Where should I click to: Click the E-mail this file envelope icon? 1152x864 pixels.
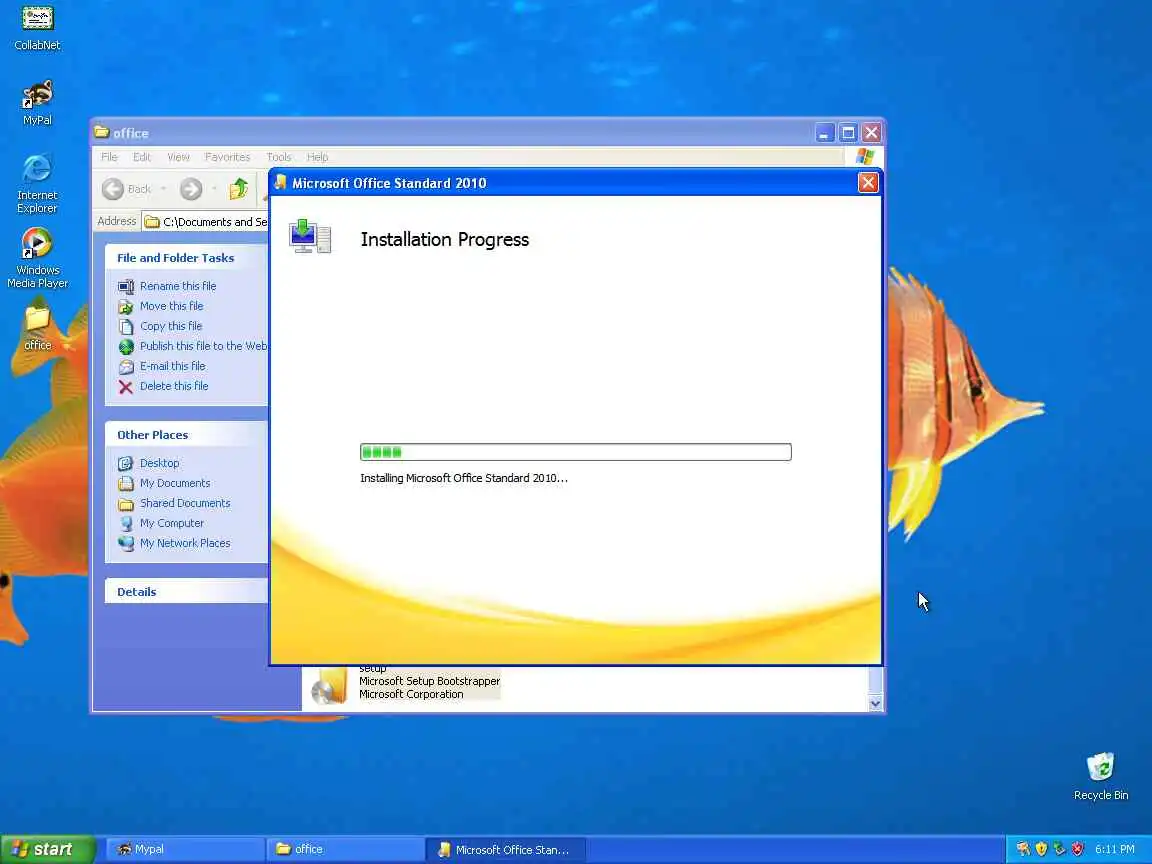[x=126, y=366]
